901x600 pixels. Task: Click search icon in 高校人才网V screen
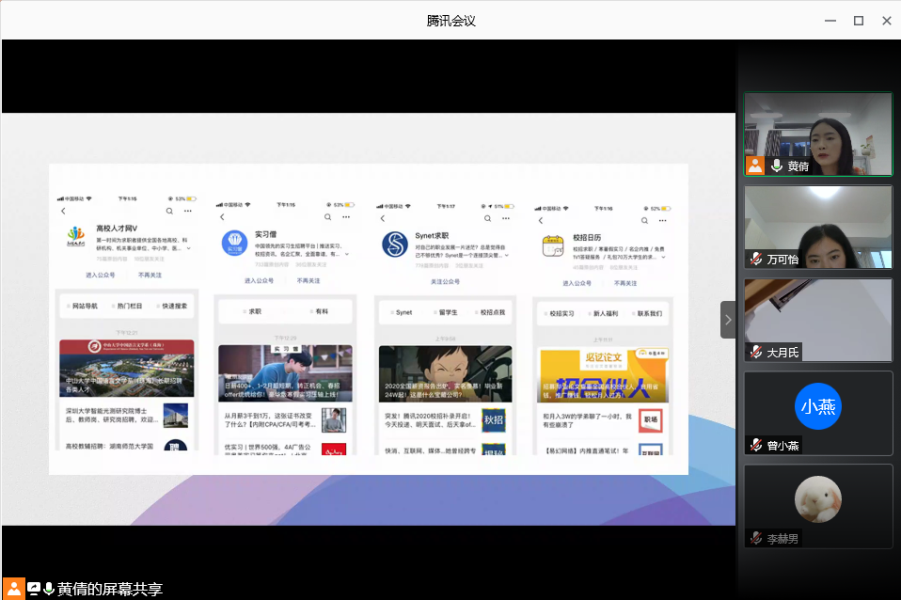170,211
